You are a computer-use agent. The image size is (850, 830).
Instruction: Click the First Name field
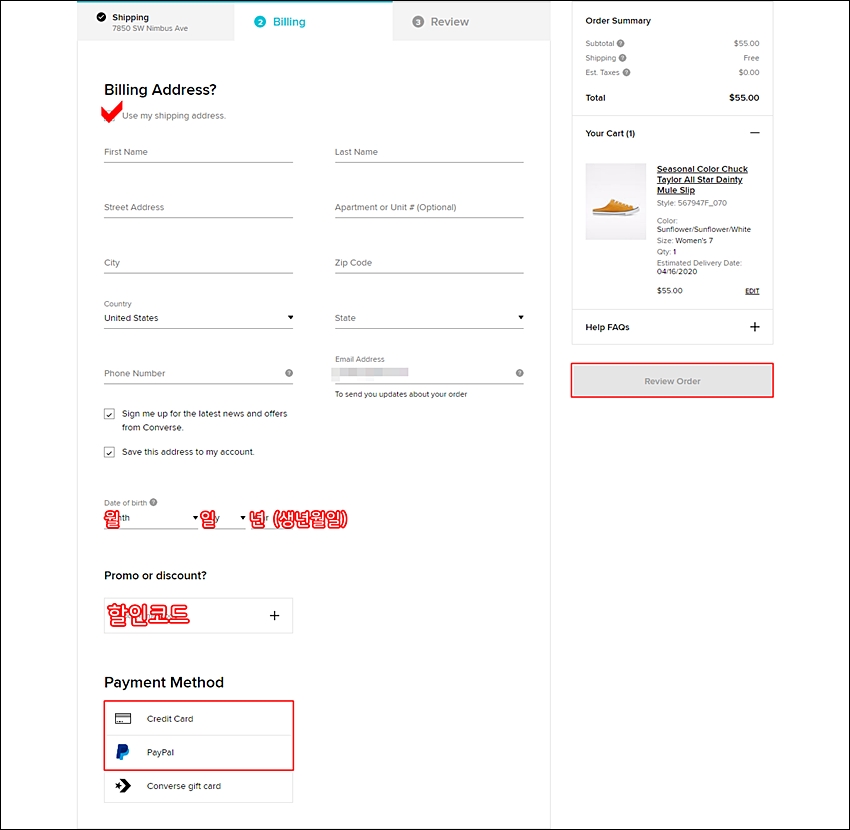pos(198,152)
